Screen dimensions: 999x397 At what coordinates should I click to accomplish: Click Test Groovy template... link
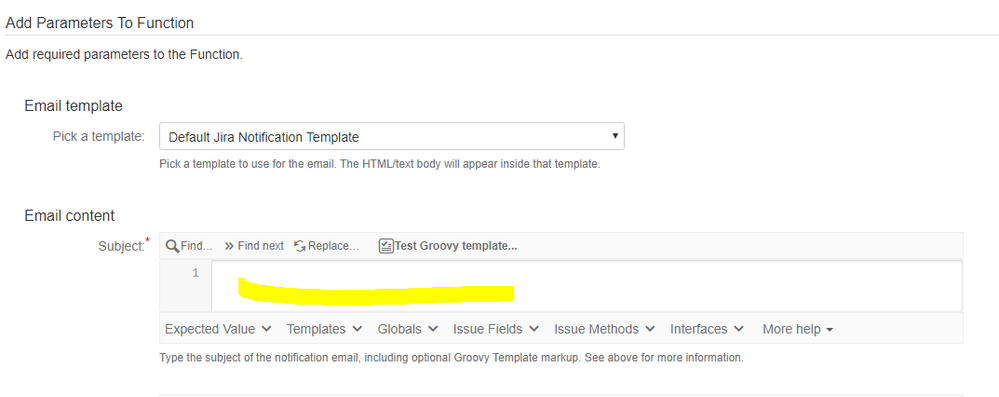tap(456, 246)
